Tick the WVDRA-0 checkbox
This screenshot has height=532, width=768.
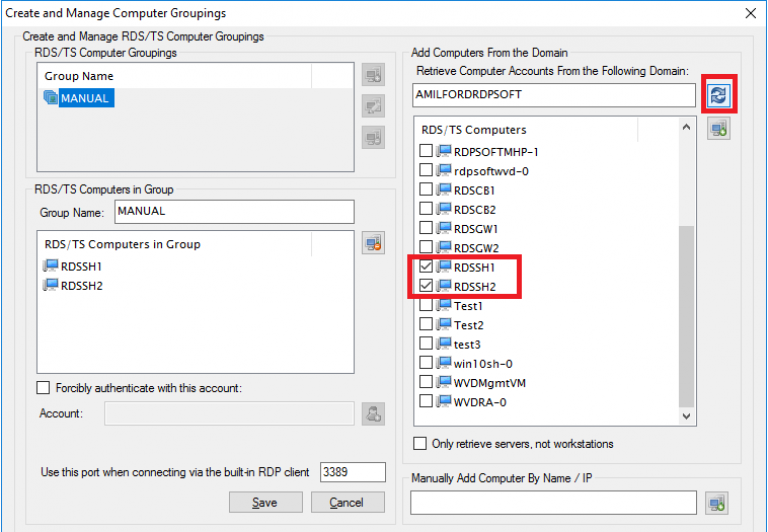click(x=426, y=401)
